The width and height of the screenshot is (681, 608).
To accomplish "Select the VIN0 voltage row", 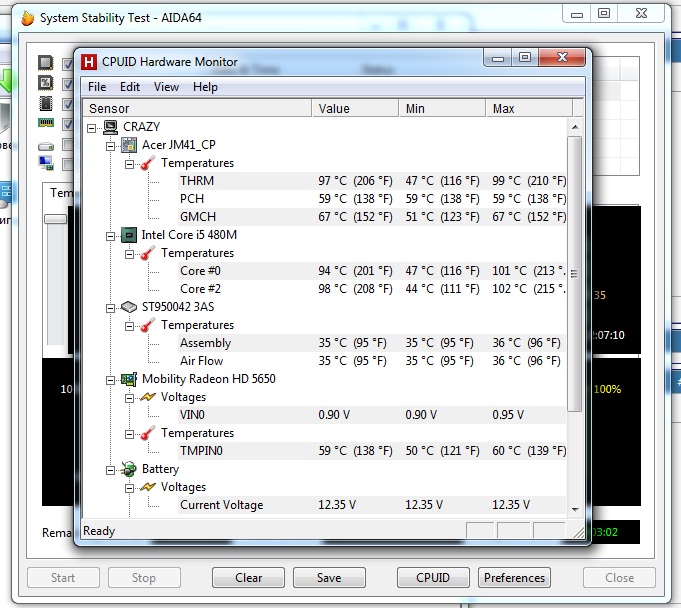I will point(372,415).
